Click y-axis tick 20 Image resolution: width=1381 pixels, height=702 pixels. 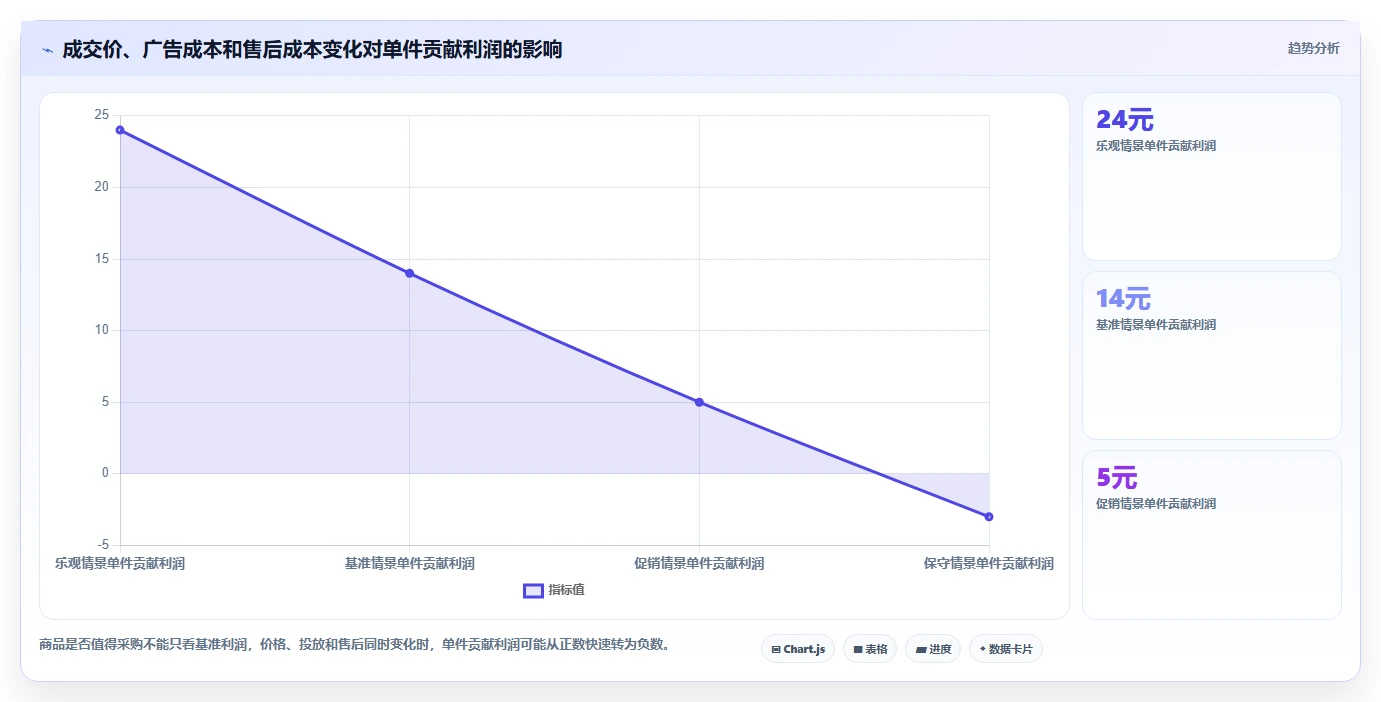click(x=101, y=187)
